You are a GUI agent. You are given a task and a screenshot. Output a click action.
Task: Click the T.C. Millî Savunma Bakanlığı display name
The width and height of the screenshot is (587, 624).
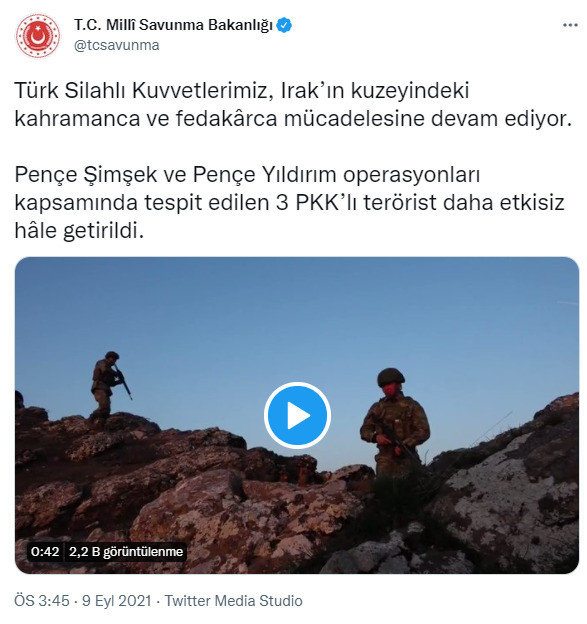click(173, 25)
